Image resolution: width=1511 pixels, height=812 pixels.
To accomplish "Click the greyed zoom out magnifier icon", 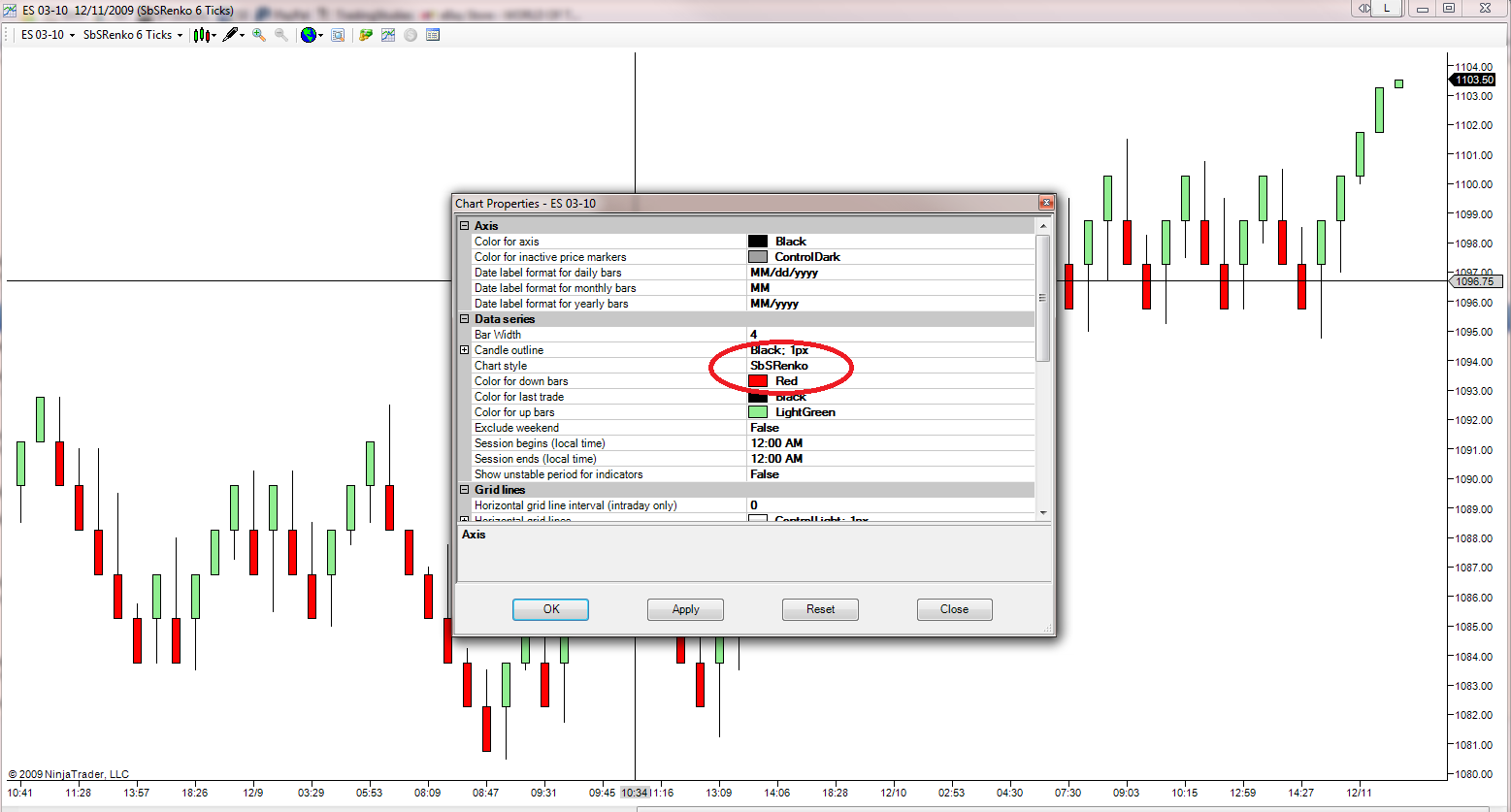I will point(281,35).
